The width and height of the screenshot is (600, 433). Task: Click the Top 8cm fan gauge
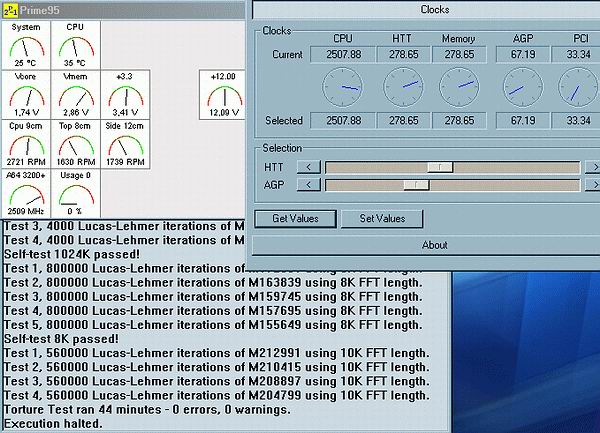pyautogui.click(x=75, y=144)
